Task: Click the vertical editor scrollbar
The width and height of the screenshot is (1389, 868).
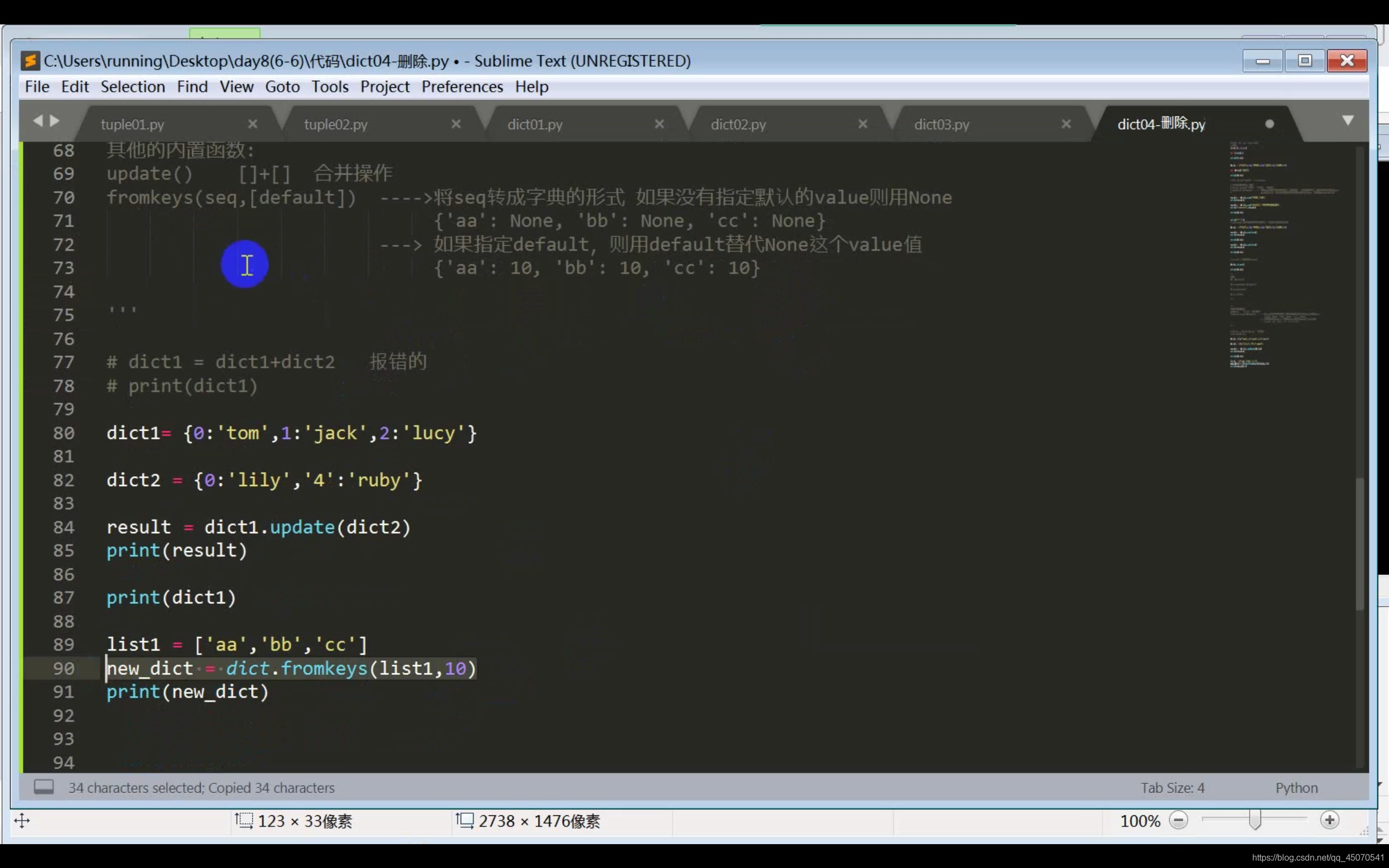Action: (x=1359, y=542)
